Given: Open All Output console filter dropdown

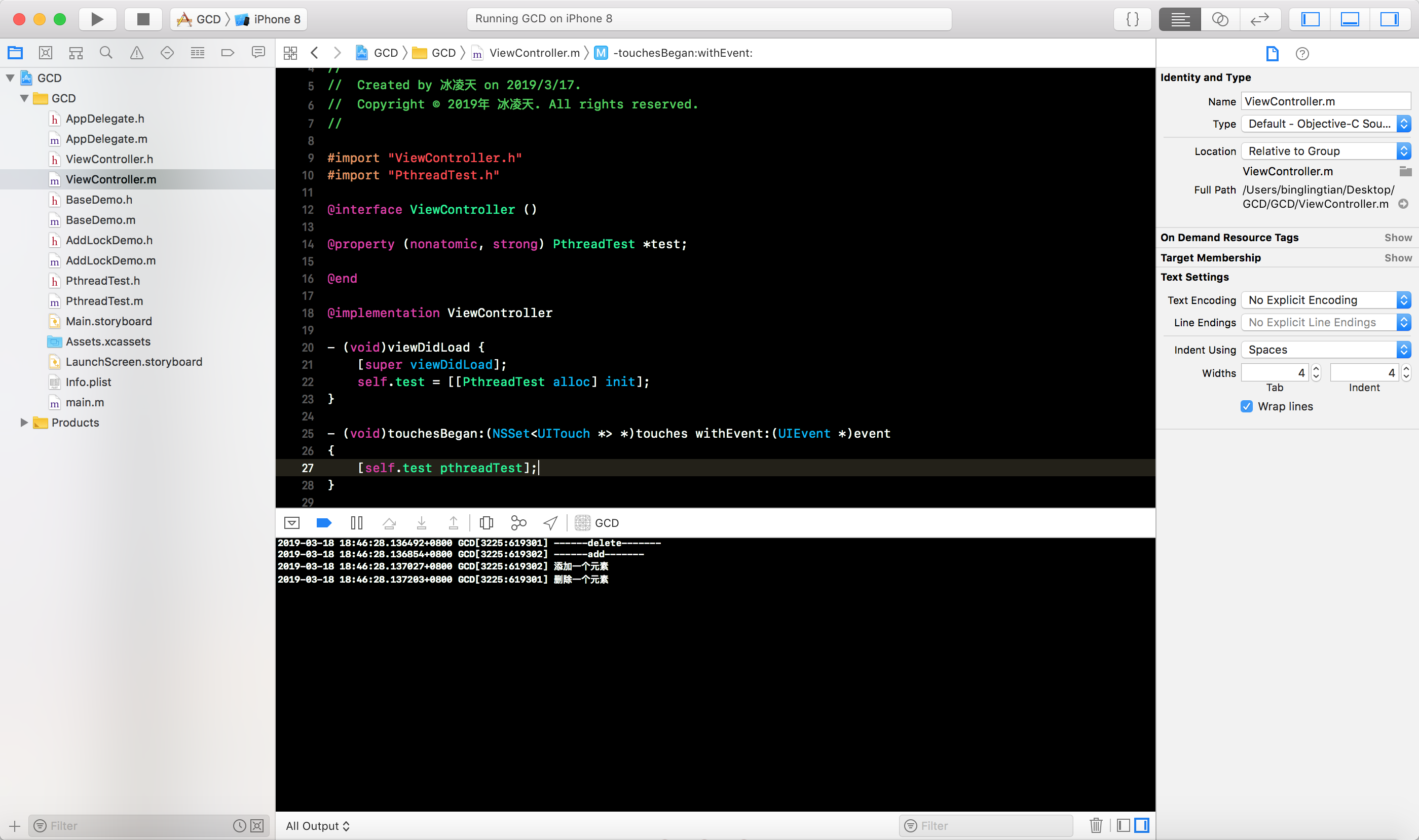Looking at the screenshot, I should pos(318,826).
